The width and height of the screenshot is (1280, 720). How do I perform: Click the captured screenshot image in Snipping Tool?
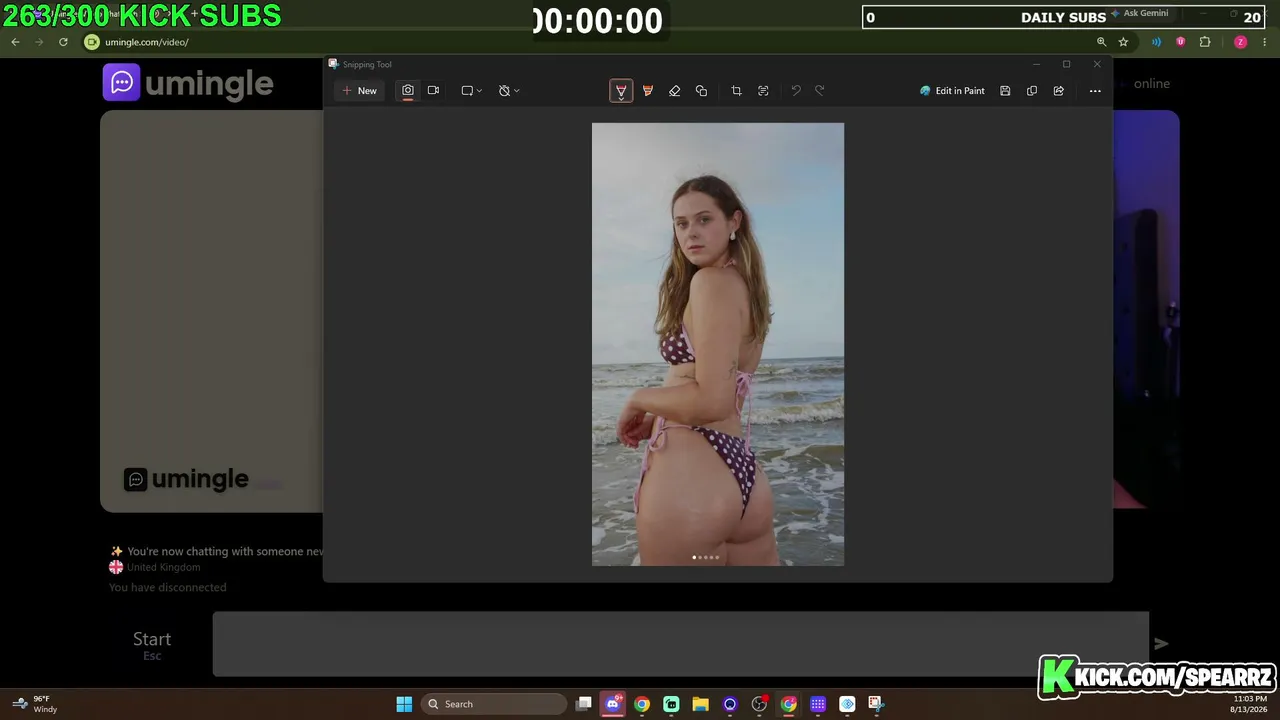tap(718, 344)
